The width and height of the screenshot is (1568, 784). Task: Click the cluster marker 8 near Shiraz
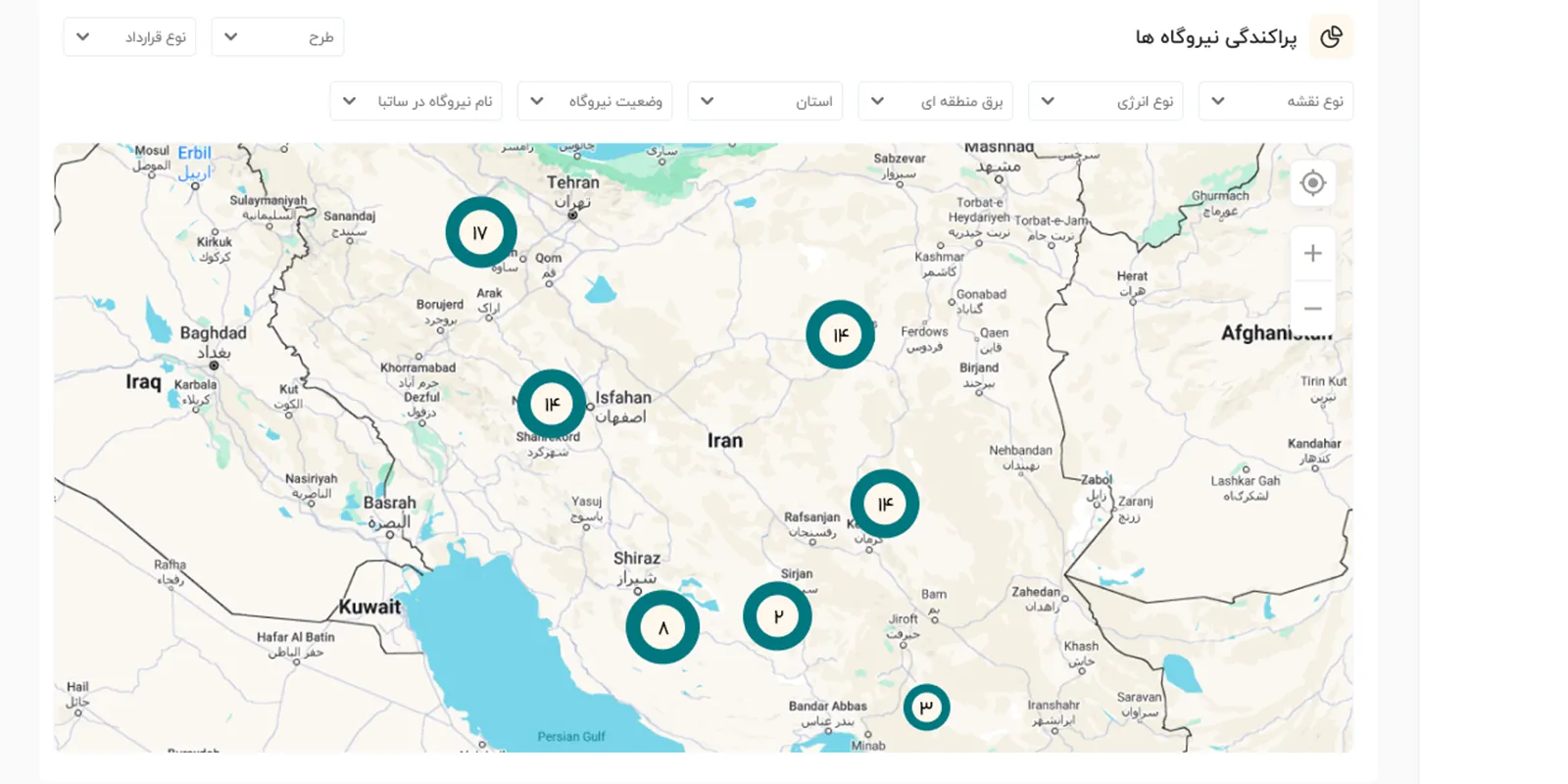(662, 627)
